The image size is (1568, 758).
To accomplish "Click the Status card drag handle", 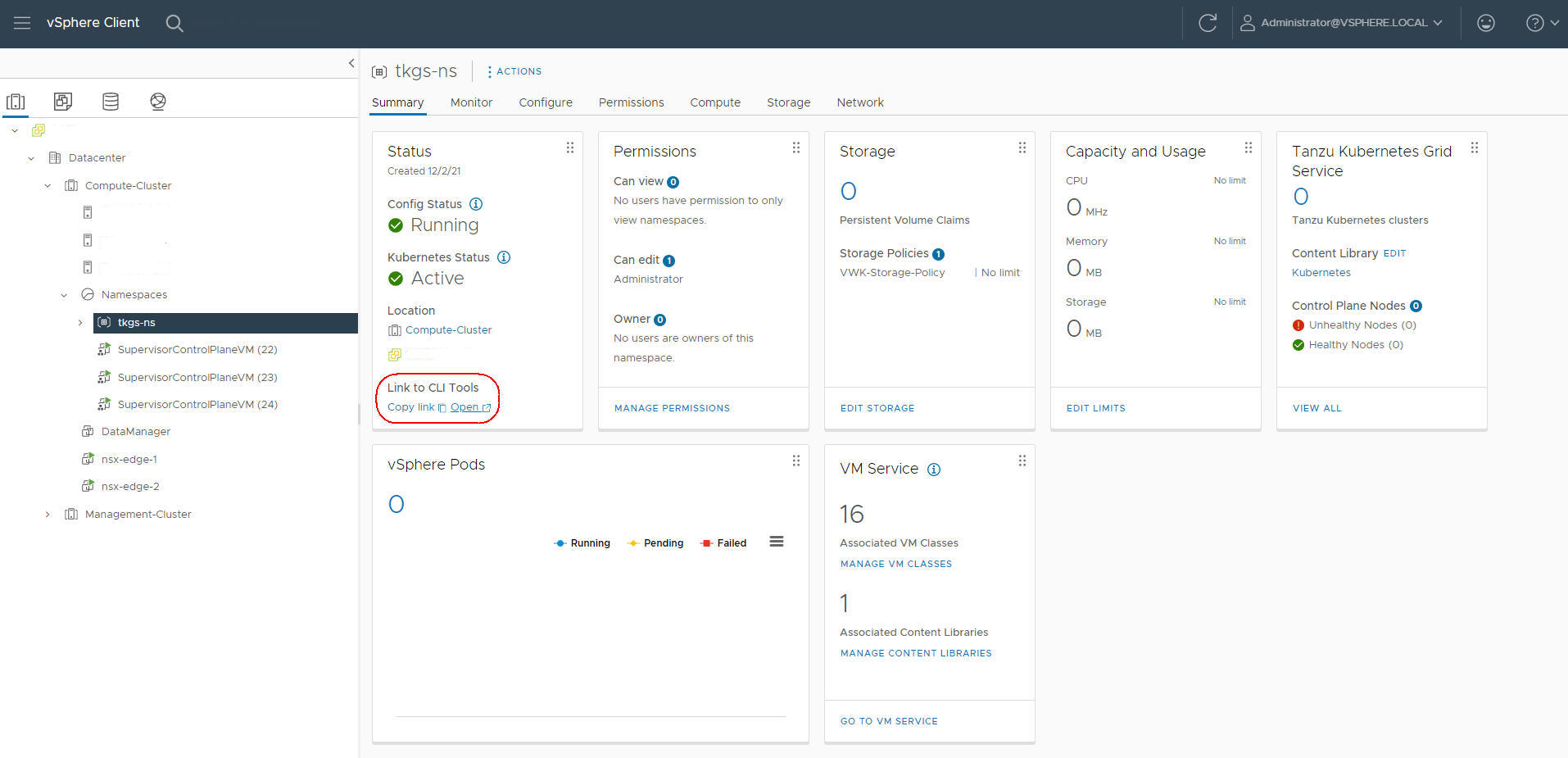I will pos(570,148).
